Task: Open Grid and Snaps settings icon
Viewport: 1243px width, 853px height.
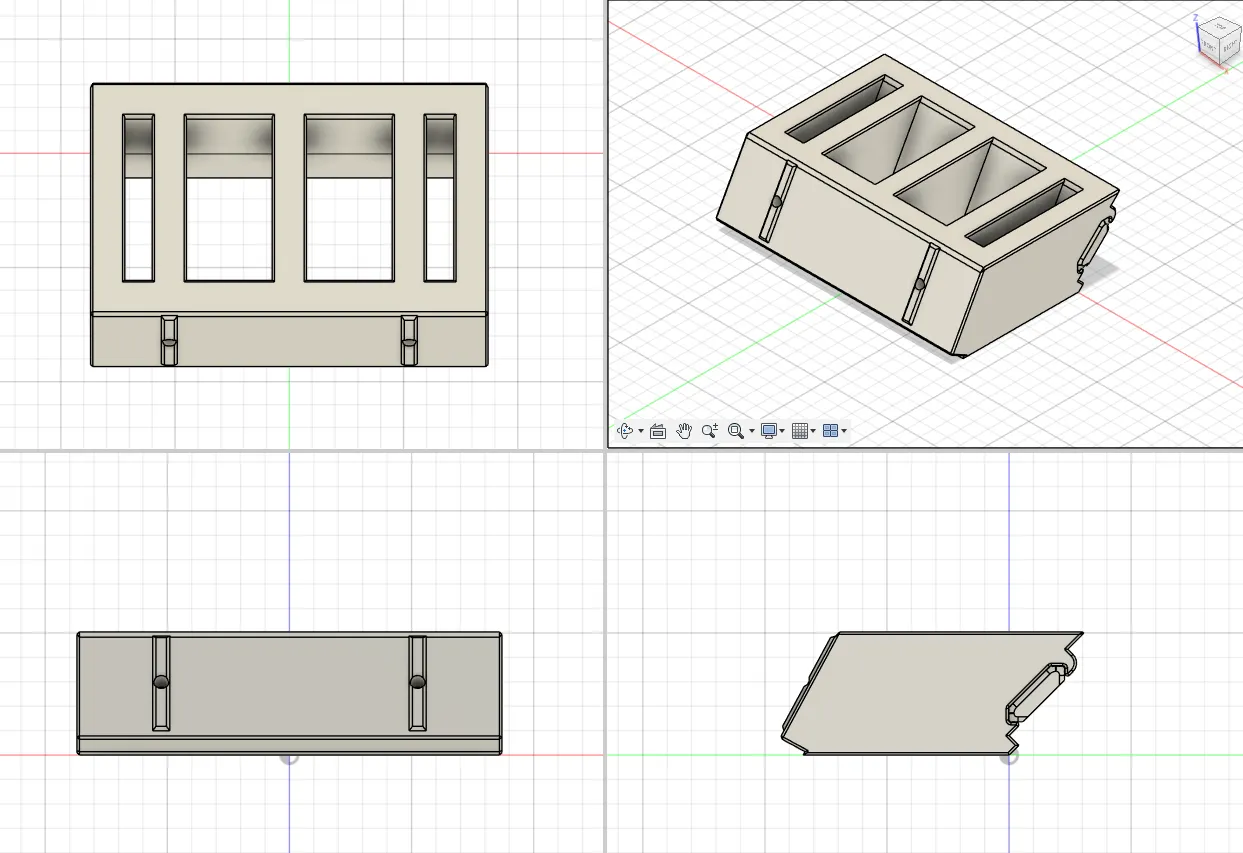Action: pyautogui.click(x=799, y=431)
